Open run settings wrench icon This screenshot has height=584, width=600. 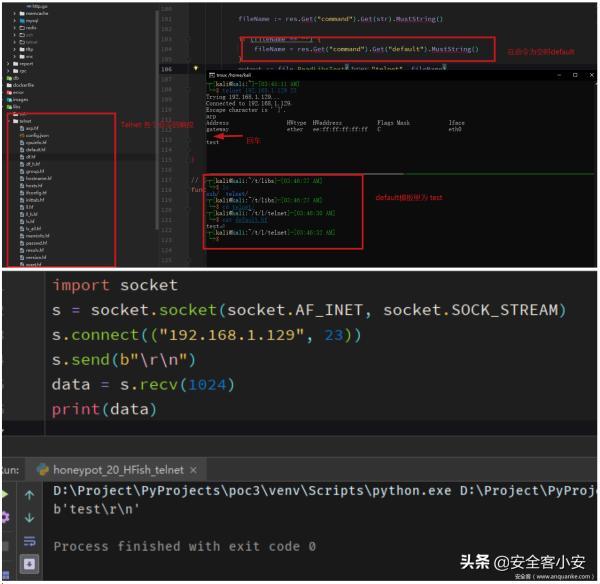pyautogui.click(x=6, y=518)
